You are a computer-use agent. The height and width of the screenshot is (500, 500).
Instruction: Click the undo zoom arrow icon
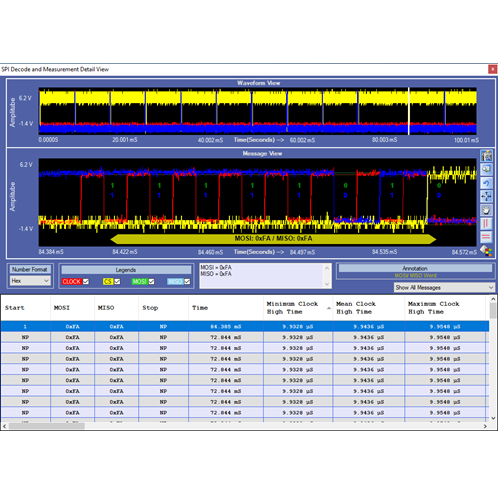pyautogui.click(x=486, y=183)
